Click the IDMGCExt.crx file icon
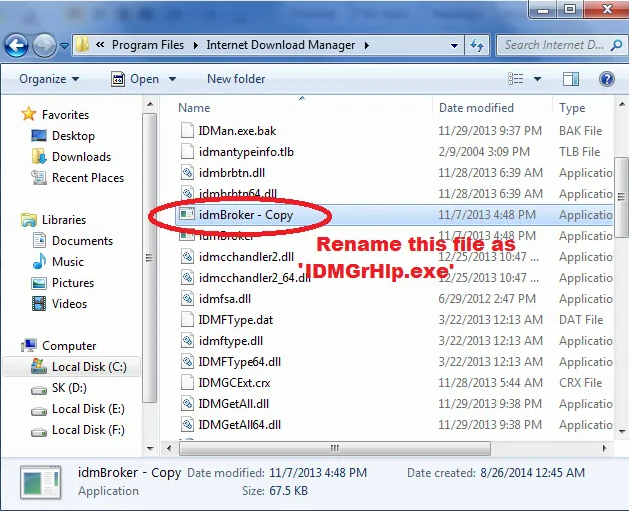The height and width of the screenshot is (511, 629). [x=187, y=383]
